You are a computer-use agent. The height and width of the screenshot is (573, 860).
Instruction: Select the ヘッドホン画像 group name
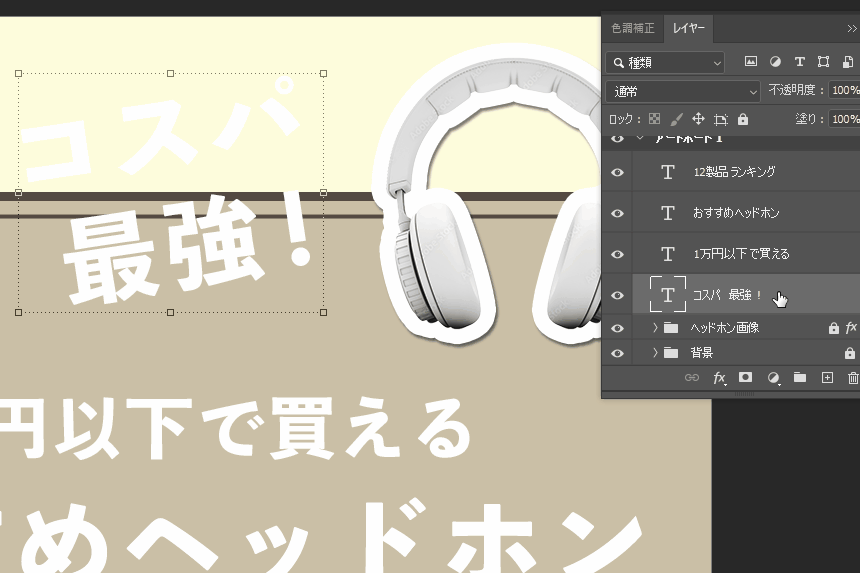(724, 328)
